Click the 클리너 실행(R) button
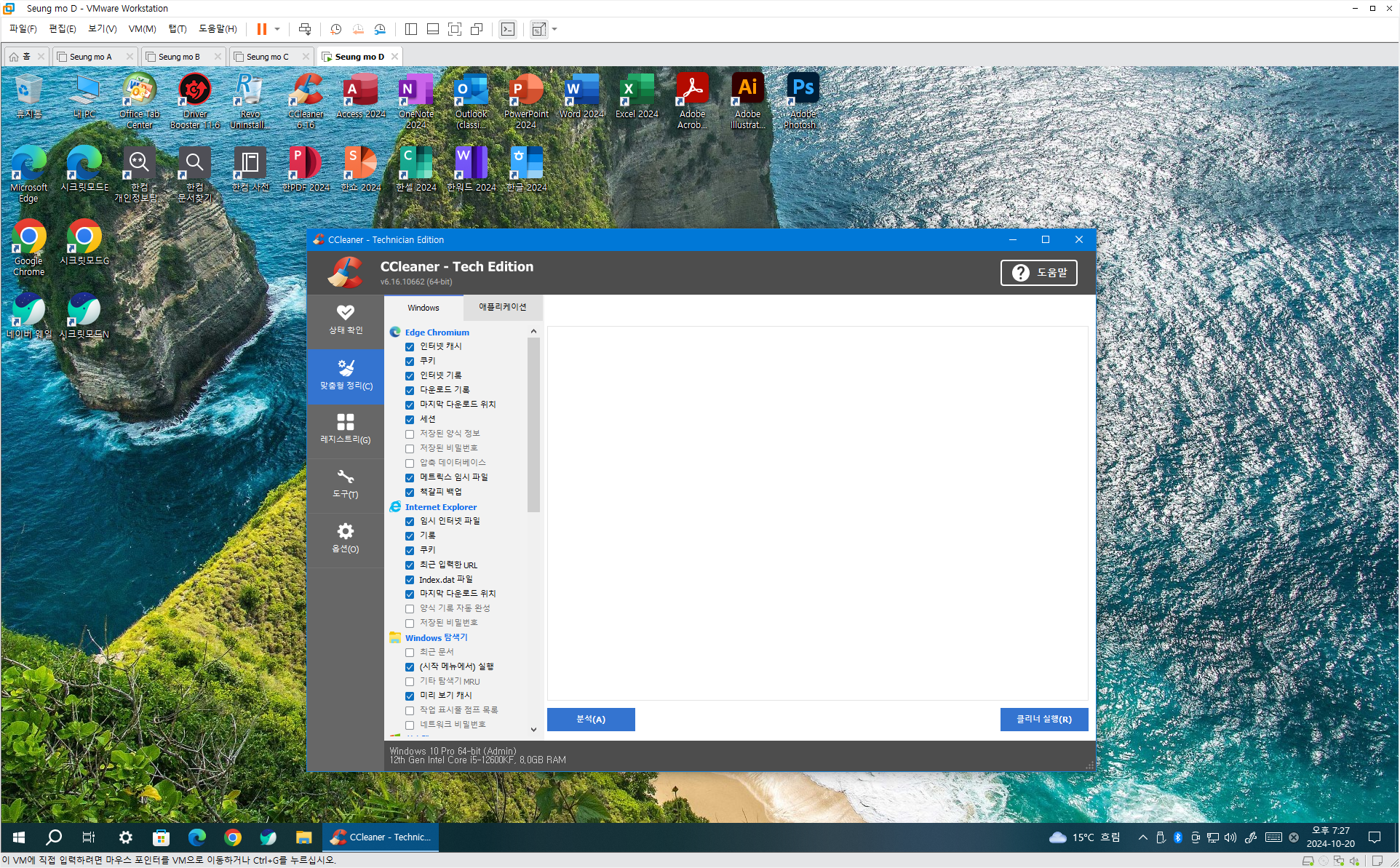This screenshot has height=868, width=1400. tap(1043, 719)
